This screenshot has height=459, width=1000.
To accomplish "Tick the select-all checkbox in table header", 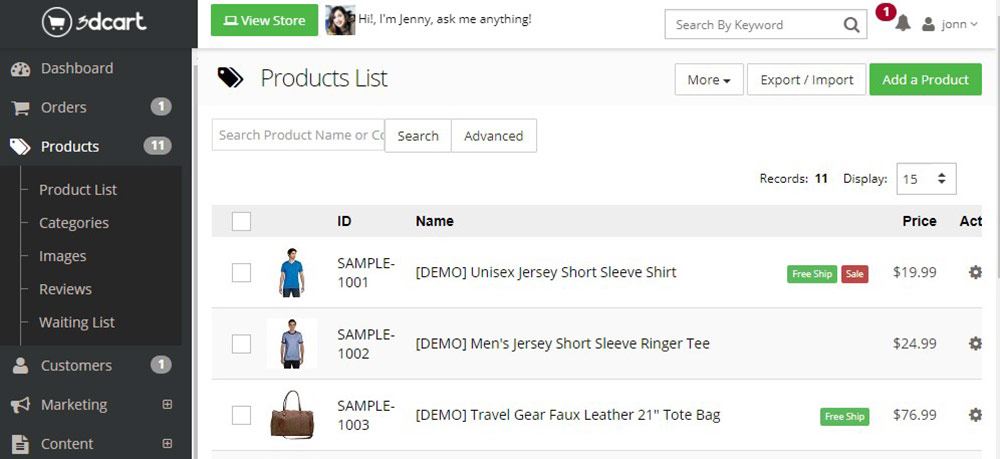I will pyautogui.click(x=241, y=221).
